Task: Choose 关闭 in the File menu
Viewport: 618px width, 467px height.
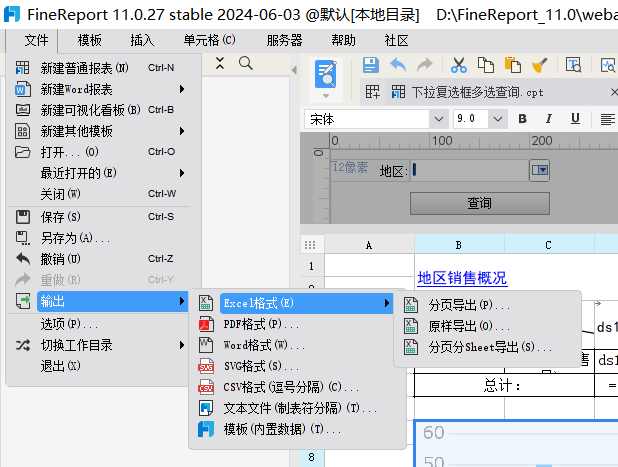Action: click(100, 193)
